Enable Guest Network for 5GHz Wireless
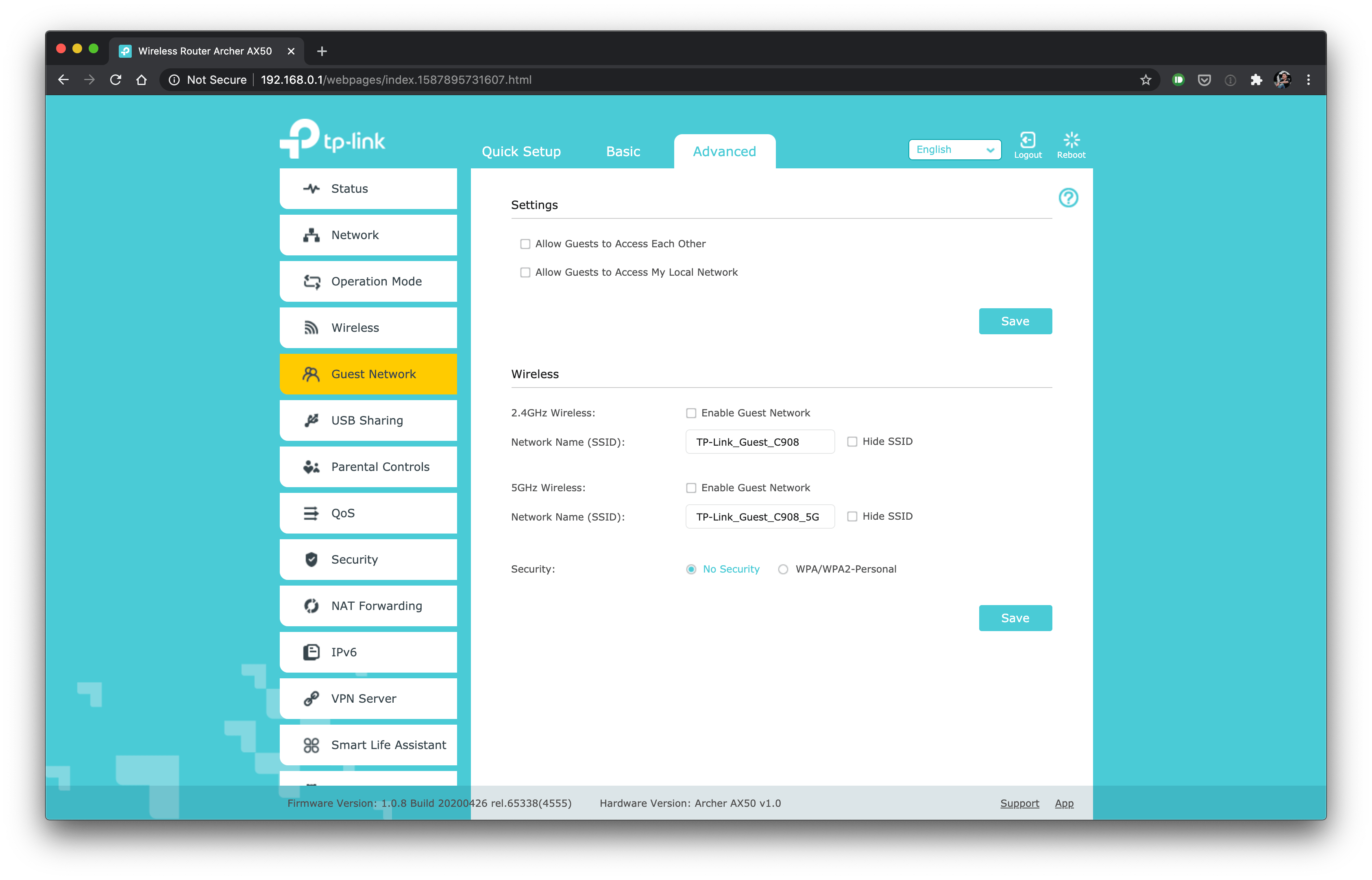 click(691, 488)
